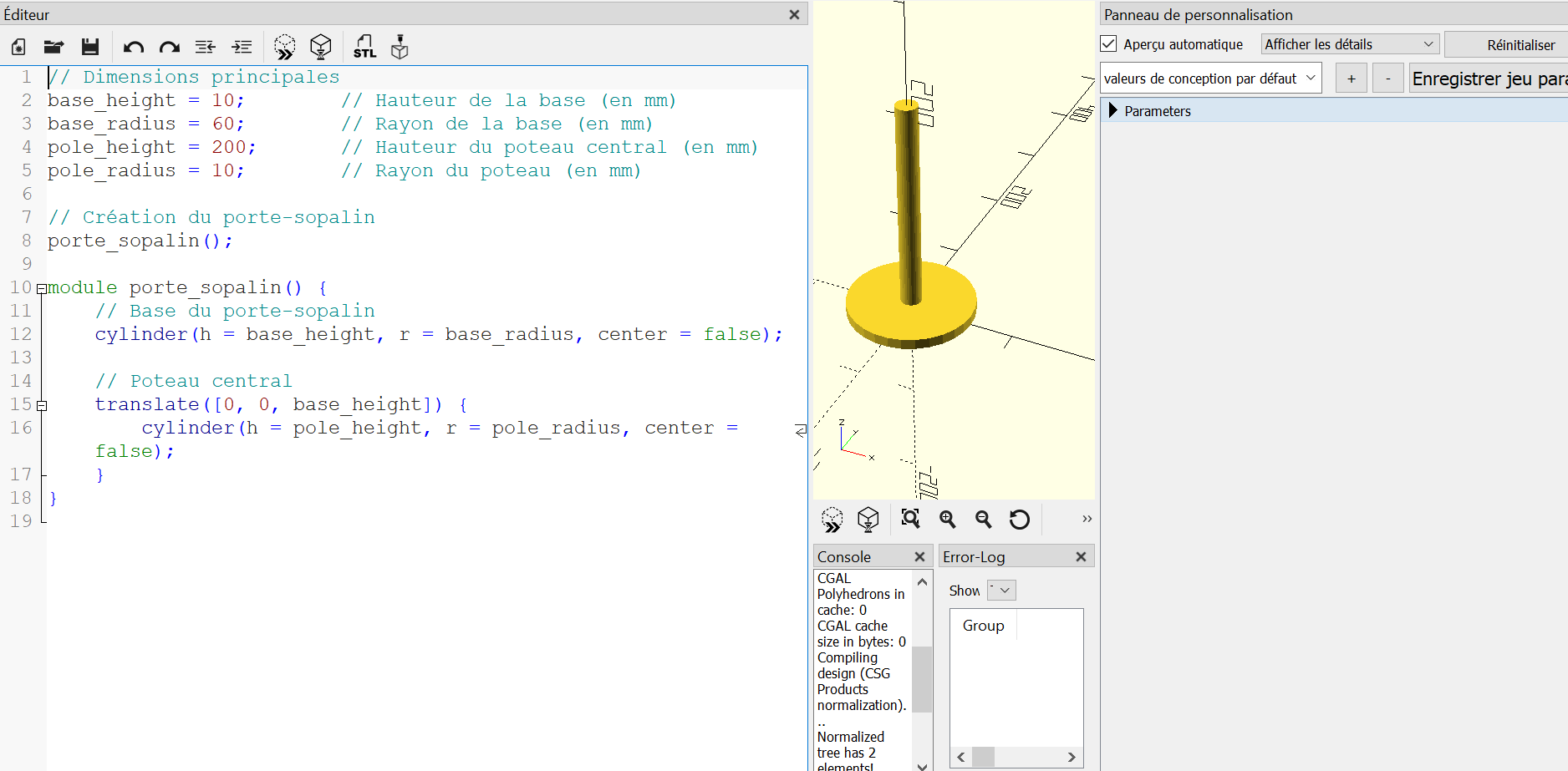The image size is (1568, 771).
Task: Zoom out on the 3D view
Action: click(984, 519)
